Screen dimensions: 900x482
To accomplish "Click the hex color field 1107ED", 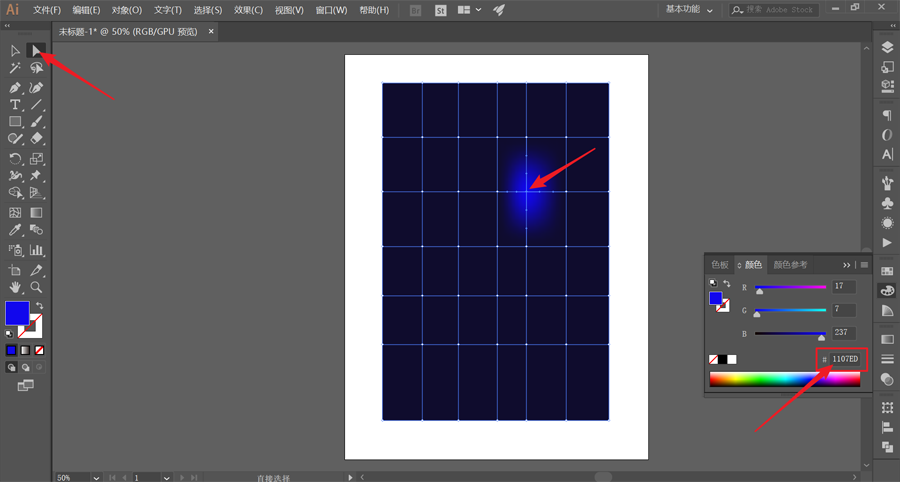I will point(845,359).
